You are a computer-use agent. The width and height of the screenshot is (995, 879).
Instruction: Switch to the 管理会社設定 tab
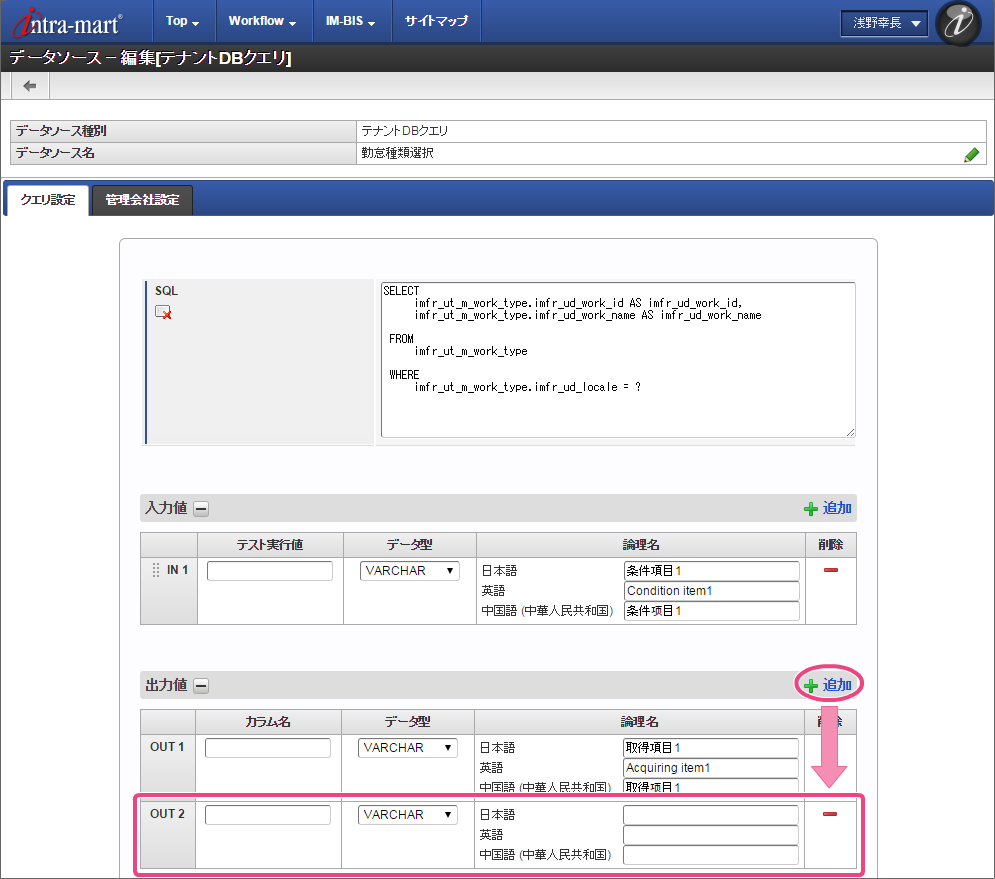tap(142, 200)
